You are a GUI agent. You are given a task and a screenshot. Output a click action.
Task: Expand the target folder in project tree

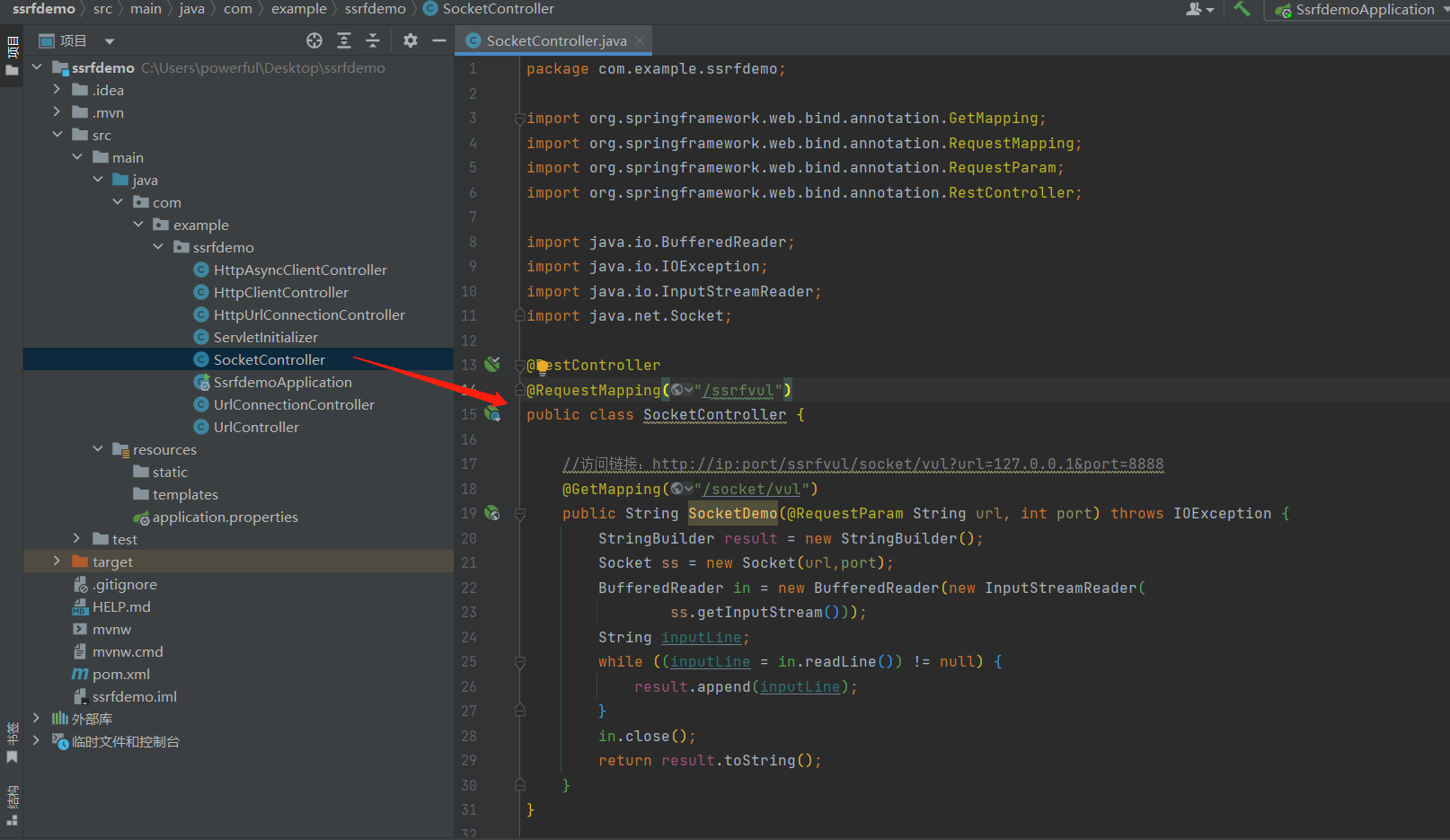[x=57, y=561]
